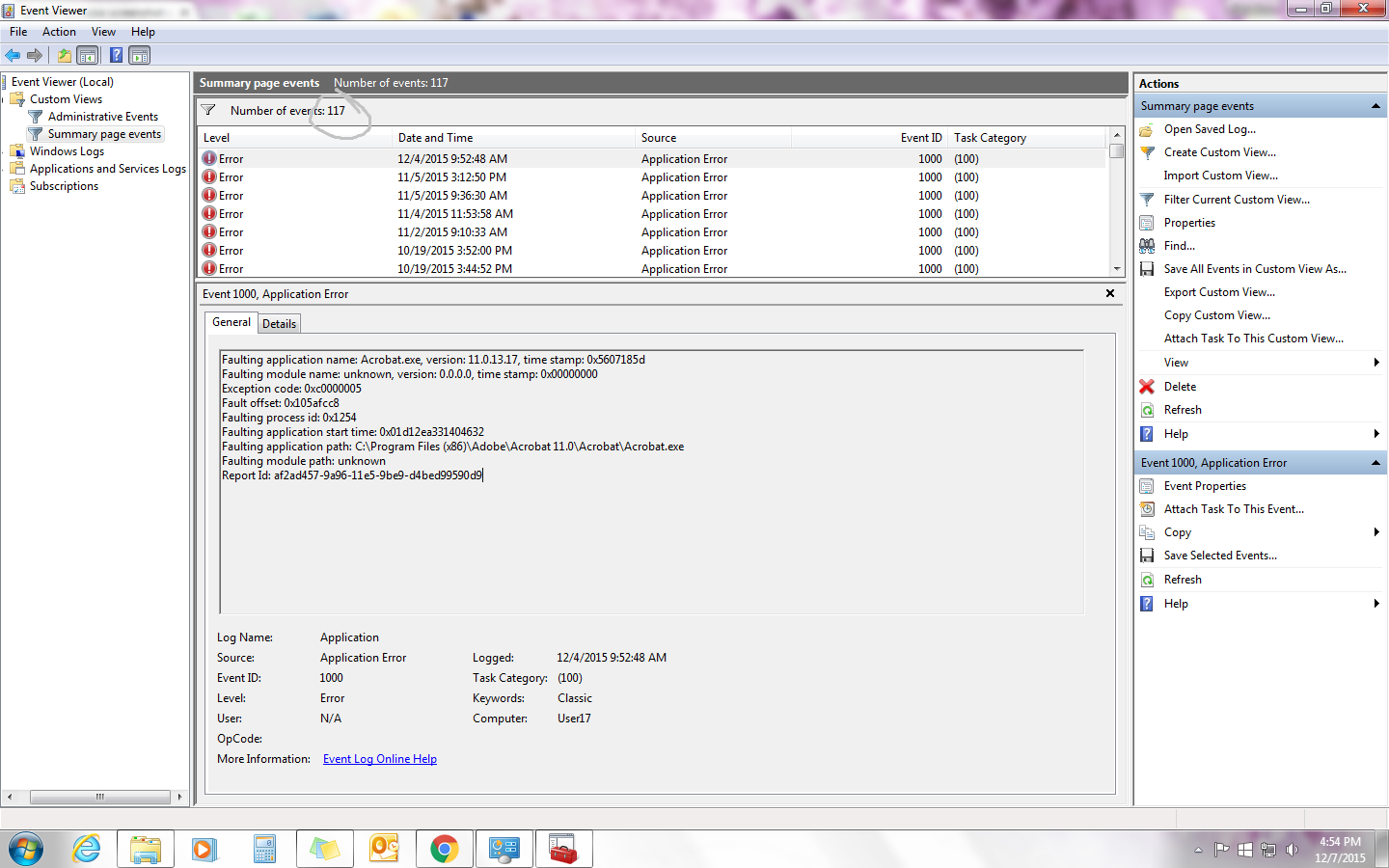Screen dimensions: 1389x868
Task: Select Subscriptions in the tree
Action: click(x=64, y=186)
